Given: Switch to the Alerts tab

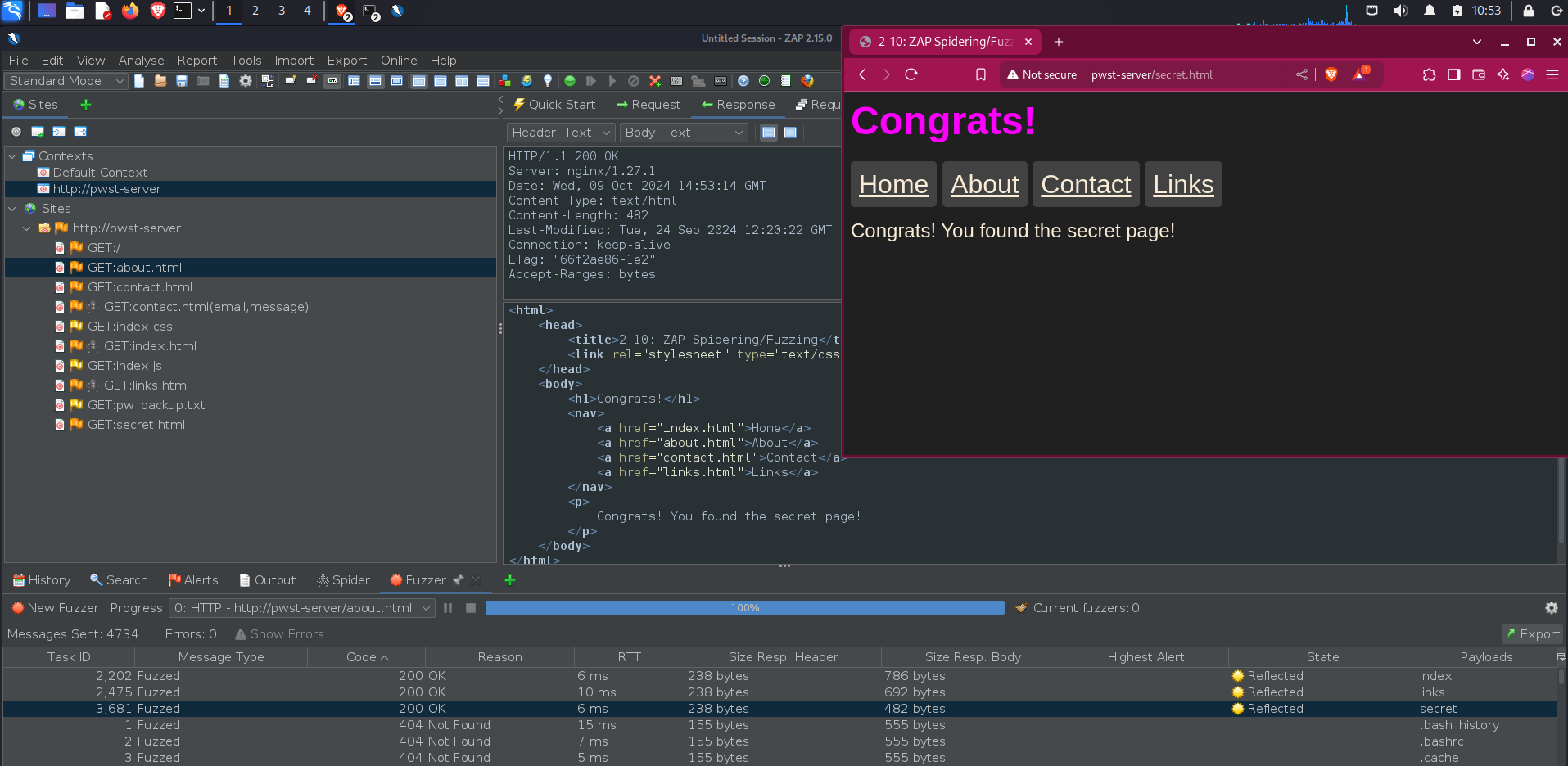Looking at the screenshot, I should click(x=193, y=580).
